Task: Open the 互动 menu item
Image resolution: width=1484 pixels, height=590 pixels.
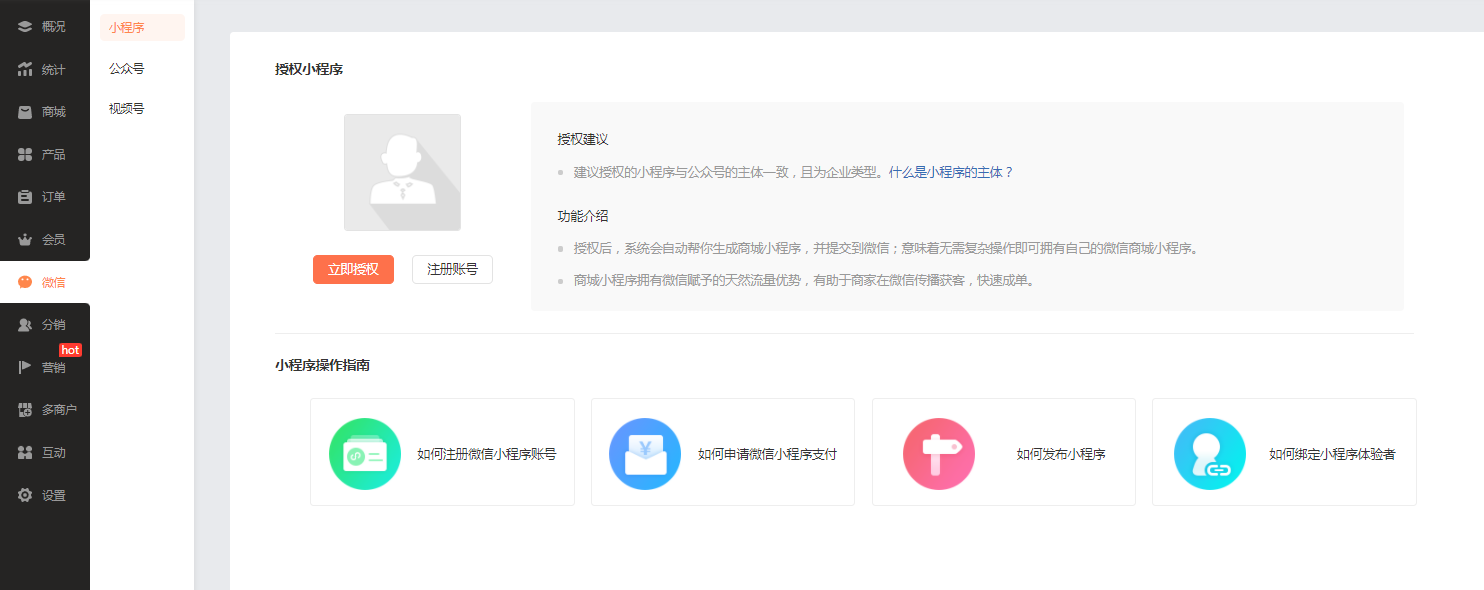Action: pyautogui.click(x=45, y=452)
